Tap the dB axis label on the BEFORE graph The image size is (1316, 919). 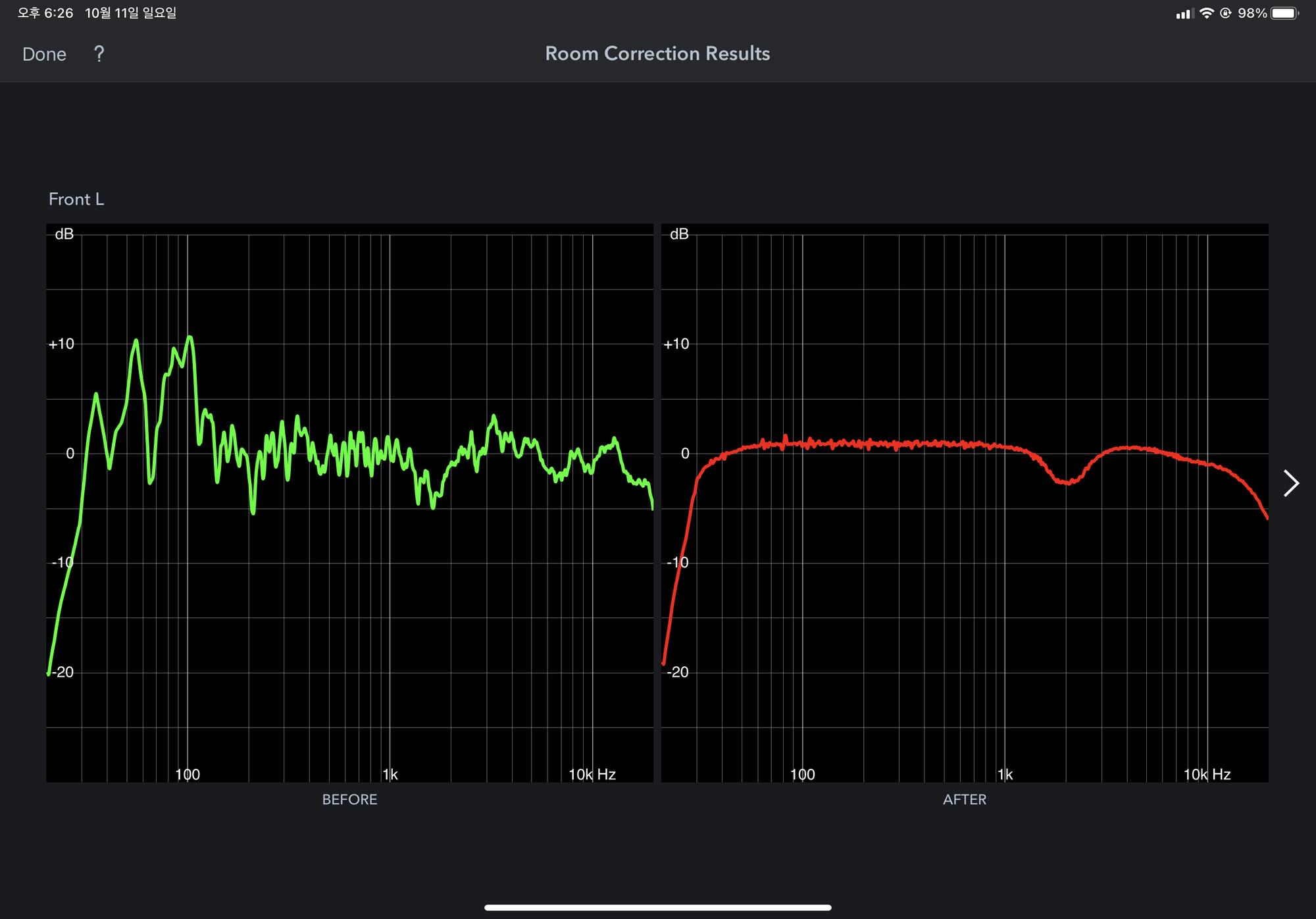64,234
